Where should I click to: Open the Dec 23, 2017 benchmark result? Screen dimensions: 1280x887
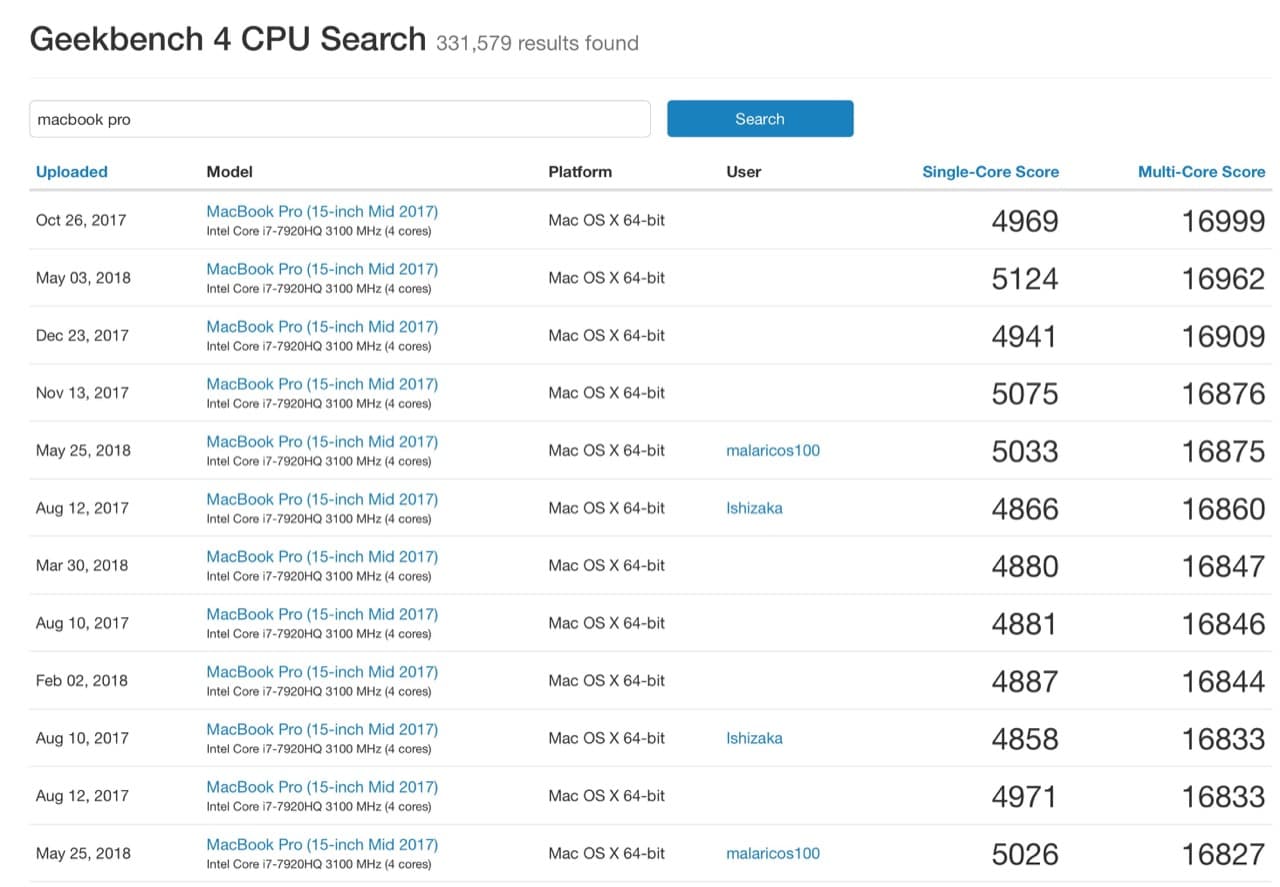click(x=322, y=326)
